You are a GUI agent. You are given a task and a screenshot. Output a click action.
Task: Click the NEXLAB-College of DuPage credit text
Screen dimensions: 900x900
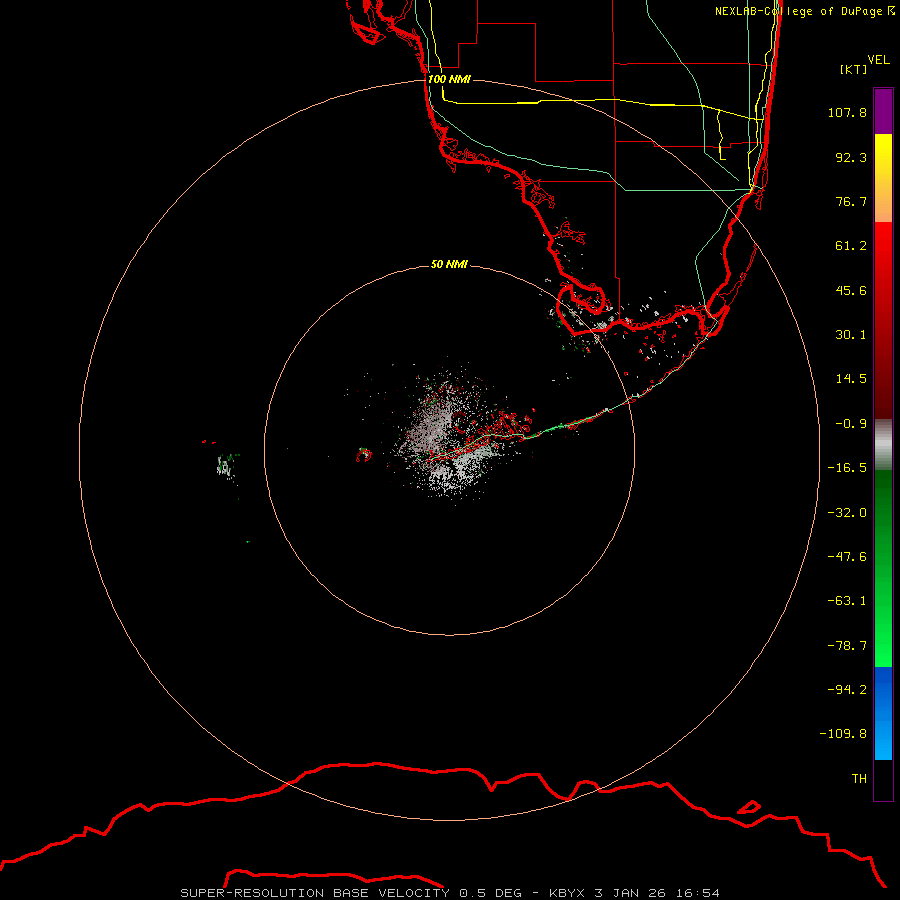pyautogui.click(x=805, y=11)
